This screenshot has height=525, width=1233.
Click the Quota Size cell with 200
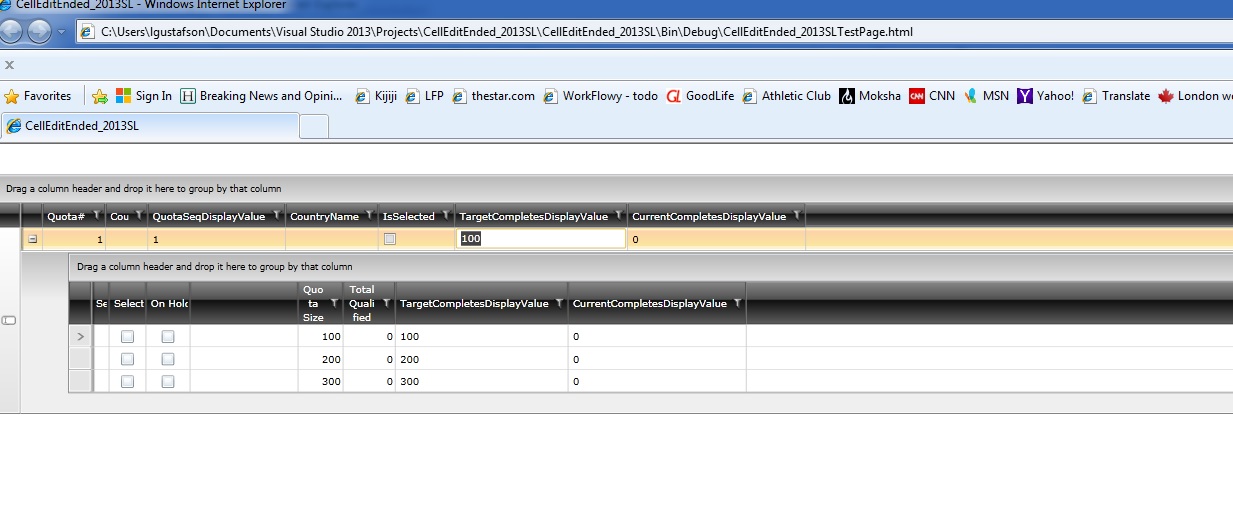[x=320, y=359]
